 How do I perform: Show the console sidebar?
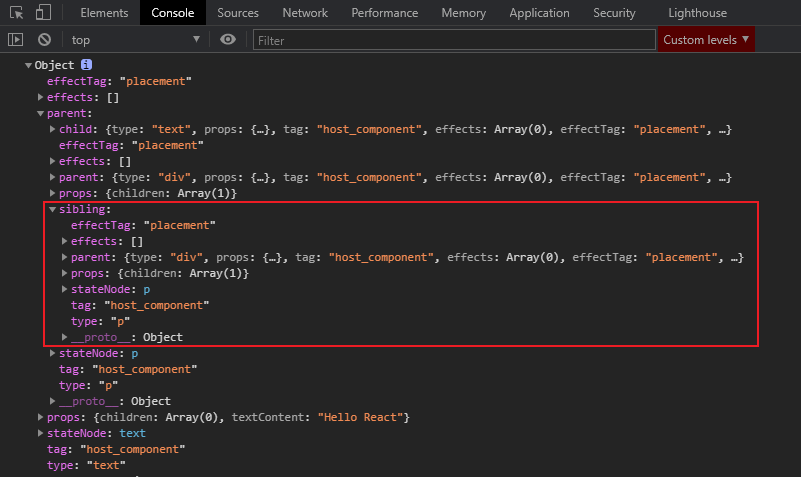pyautogui.click(x=15, y=39)
